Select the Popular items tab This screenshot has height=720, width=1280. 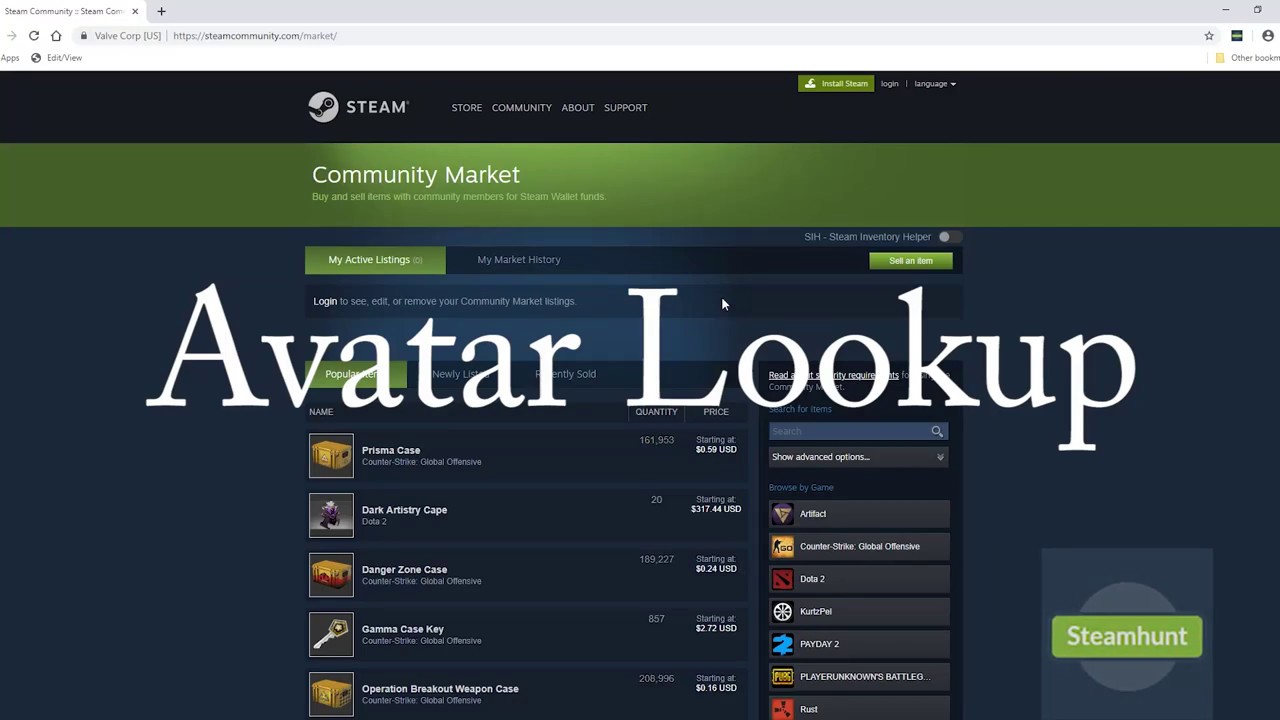(x=356, y=374)
